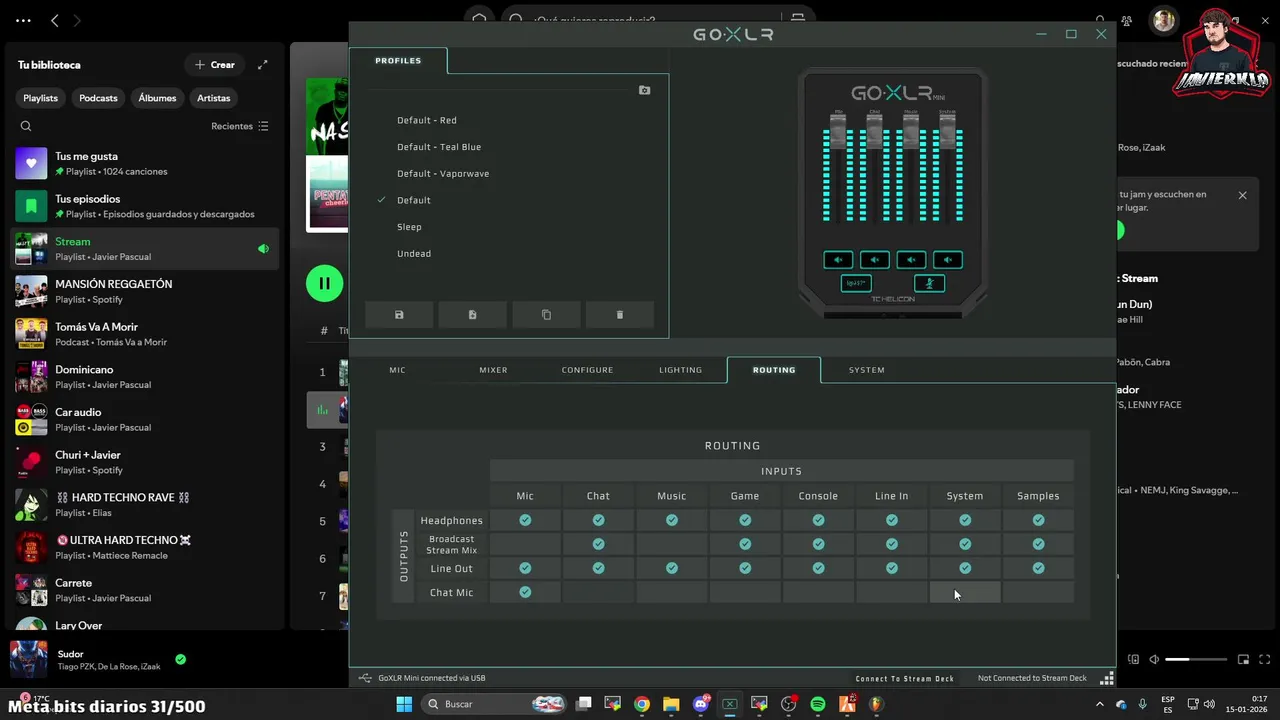Show hidden icons in the system tray
Screen dimensions: 1280x720
tap(1101, 704)
